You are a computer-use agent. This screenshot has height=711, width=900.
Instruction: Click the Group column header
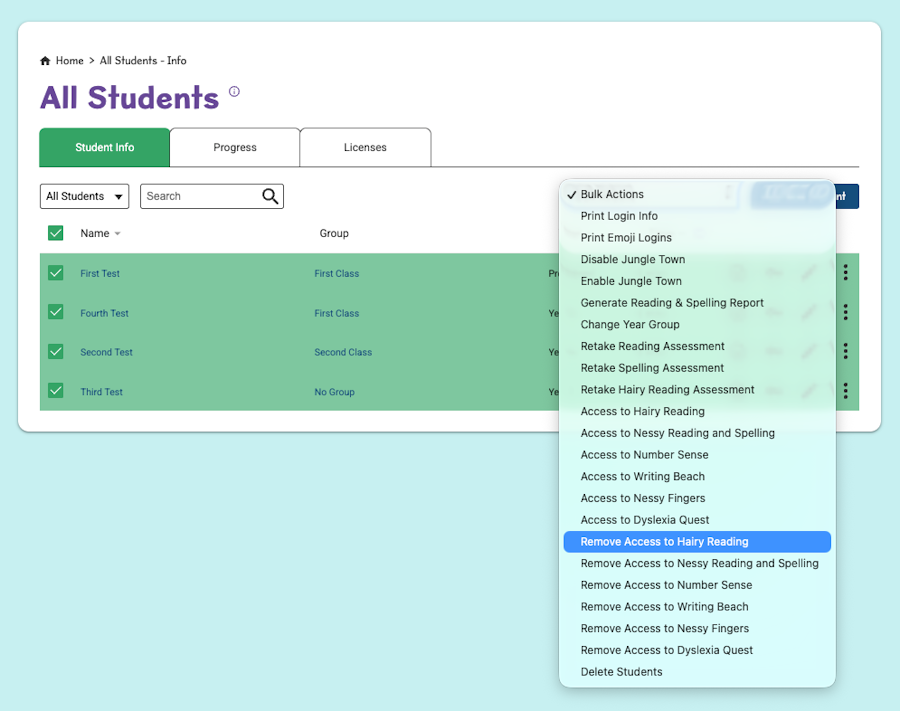[334, 234]
